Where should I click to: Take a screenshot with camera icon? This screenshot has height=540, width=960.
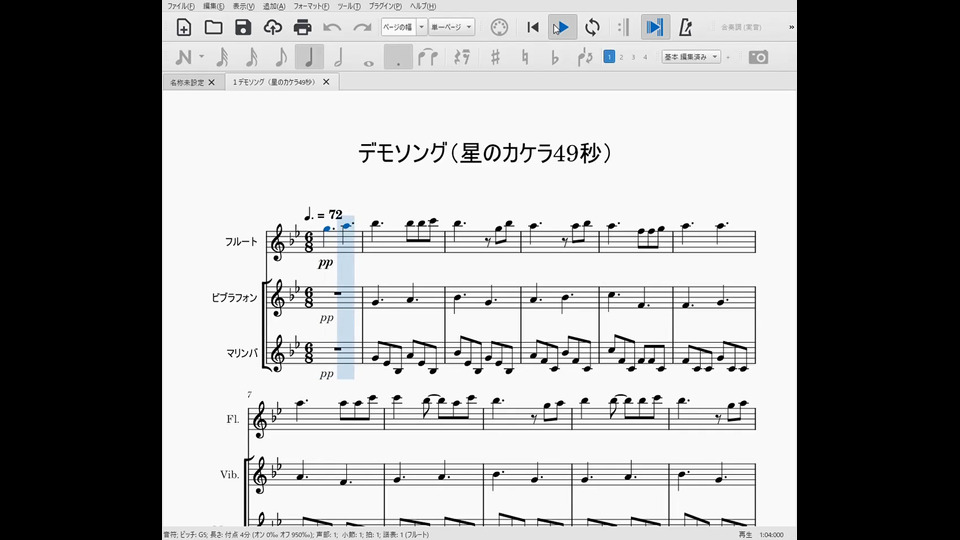tap(758, 57)
